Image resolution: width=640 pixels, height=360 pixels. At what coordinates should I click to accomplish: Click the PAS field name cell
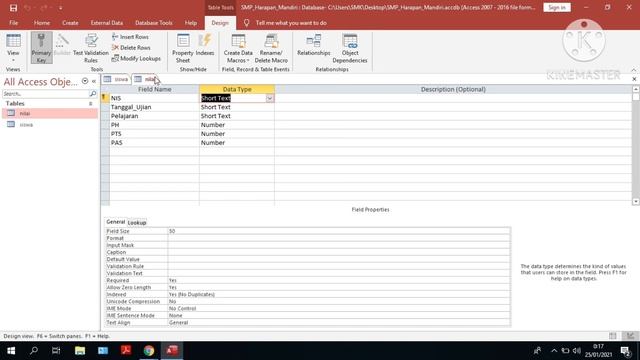(x=154, y=143)
